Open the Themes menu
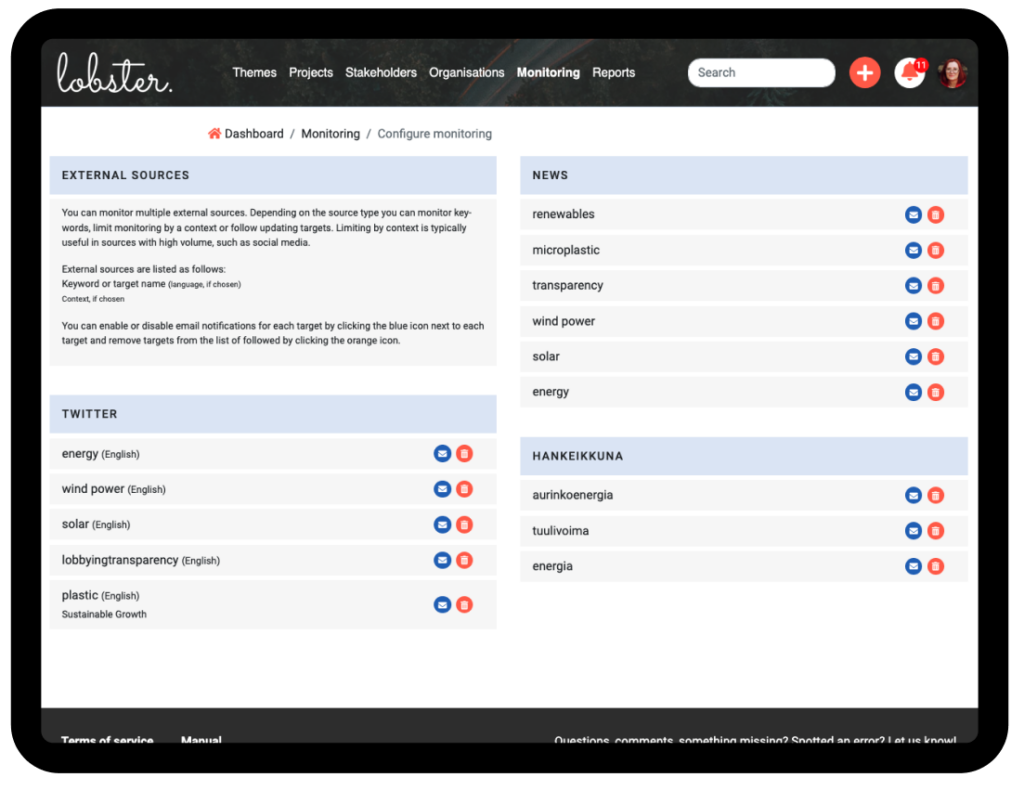1024x790 pixels. click(x=254, y=72)
